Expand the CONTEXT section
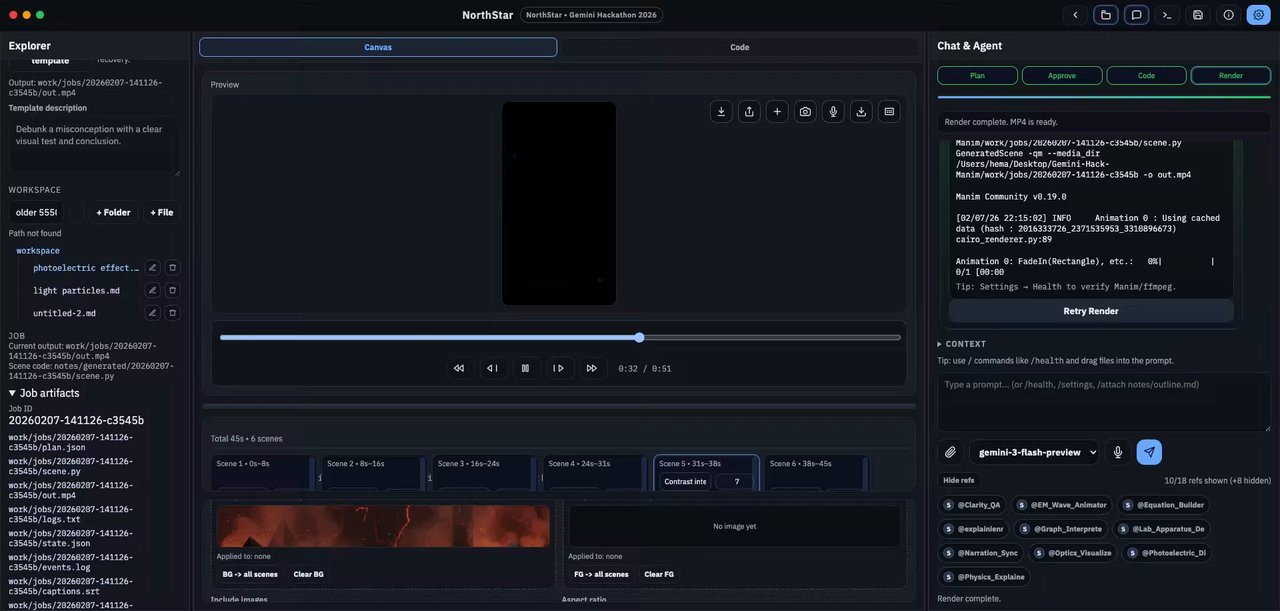This screenshot has width=1280, height=611. [961, 344]
